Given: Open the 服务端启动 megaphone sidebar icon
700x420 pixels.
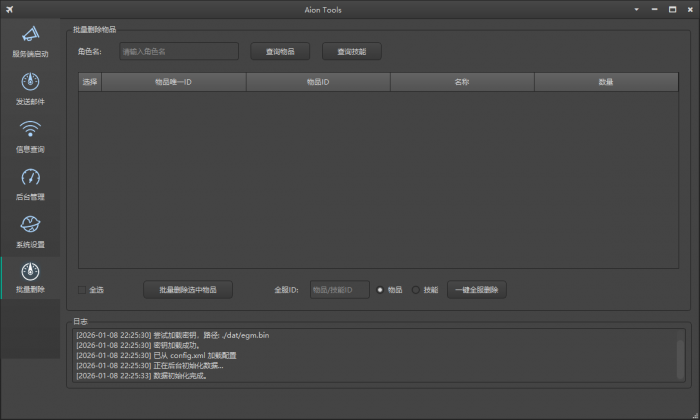Looking at the screenshot, I should point(30,34).
